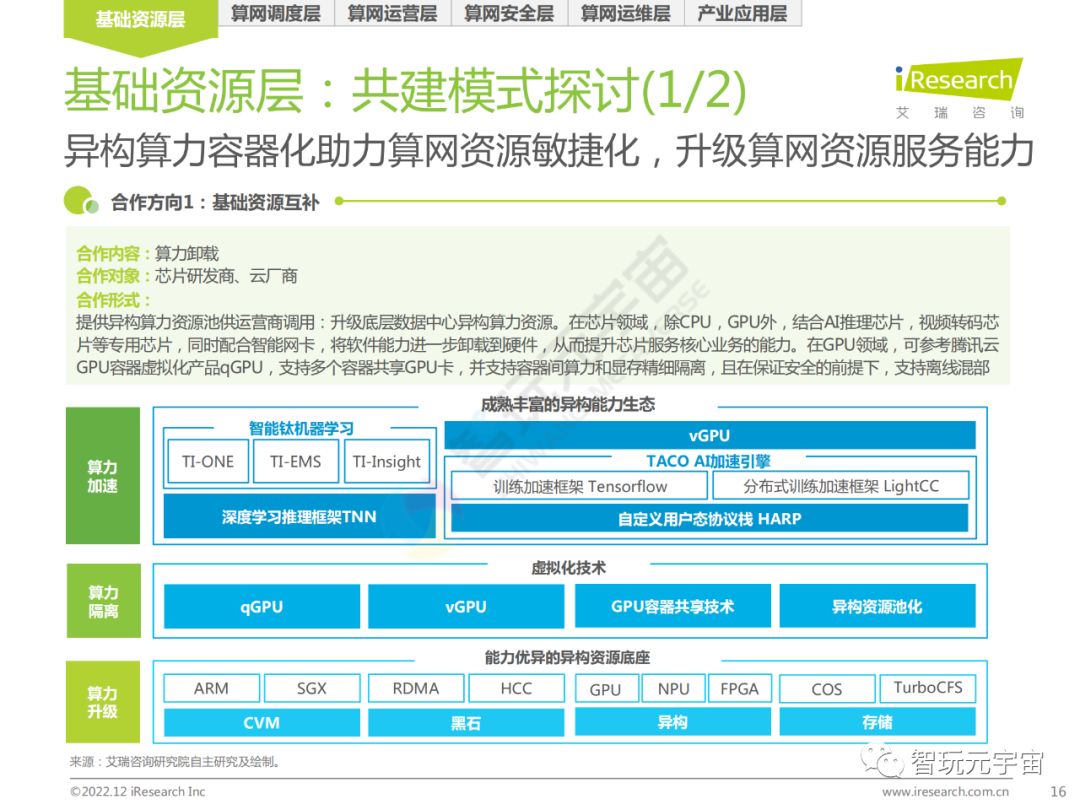1080x810 pixels.
Task: Click the main title 基础资源层：共建模式探讨(1/2)
Action: tap(405, 90)
